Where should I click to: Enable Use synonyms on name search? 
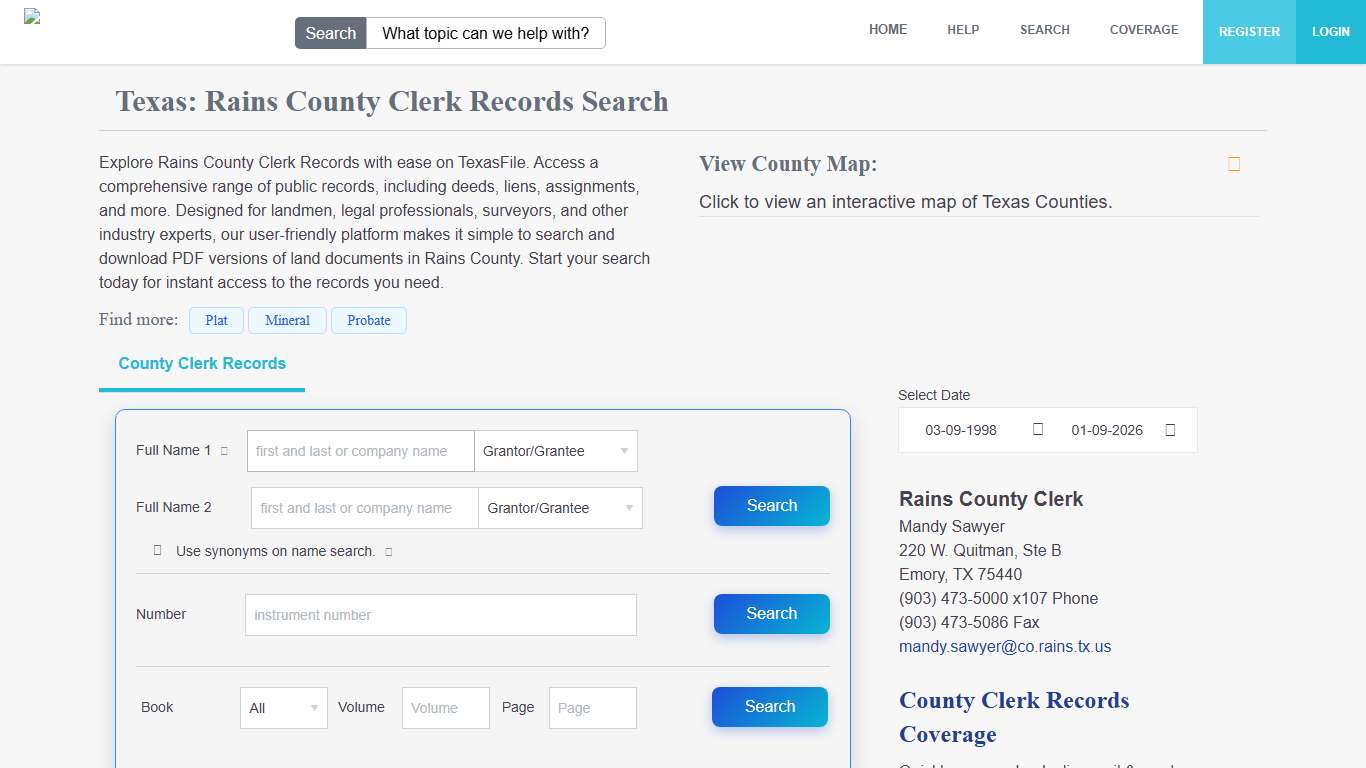pyautogui.click(x=157, y=551)
